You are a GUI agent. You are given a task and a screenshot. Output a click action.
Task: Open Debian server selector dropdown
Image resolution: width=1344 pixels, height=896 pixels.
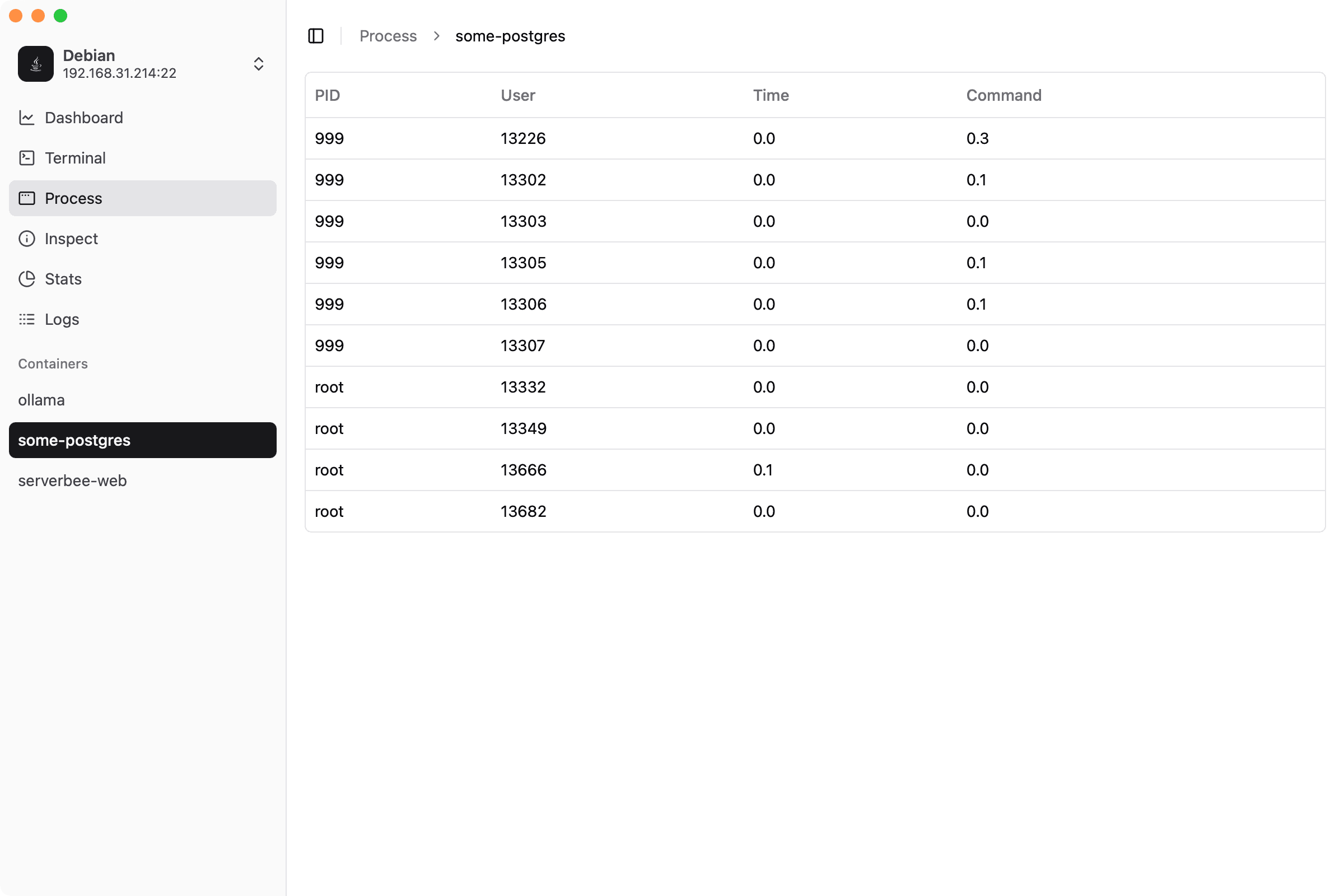click(119, 64)
